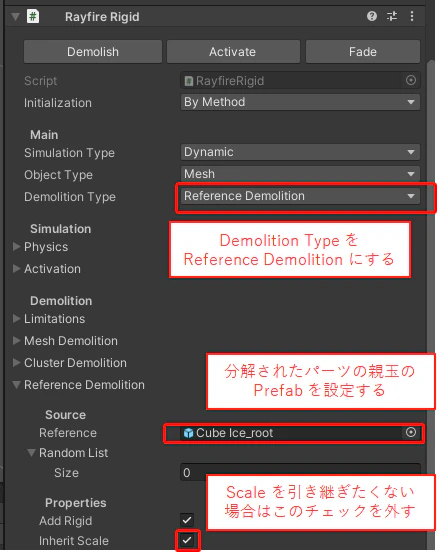
Task: Click the Add Rigid label
Action: (65, 521)
